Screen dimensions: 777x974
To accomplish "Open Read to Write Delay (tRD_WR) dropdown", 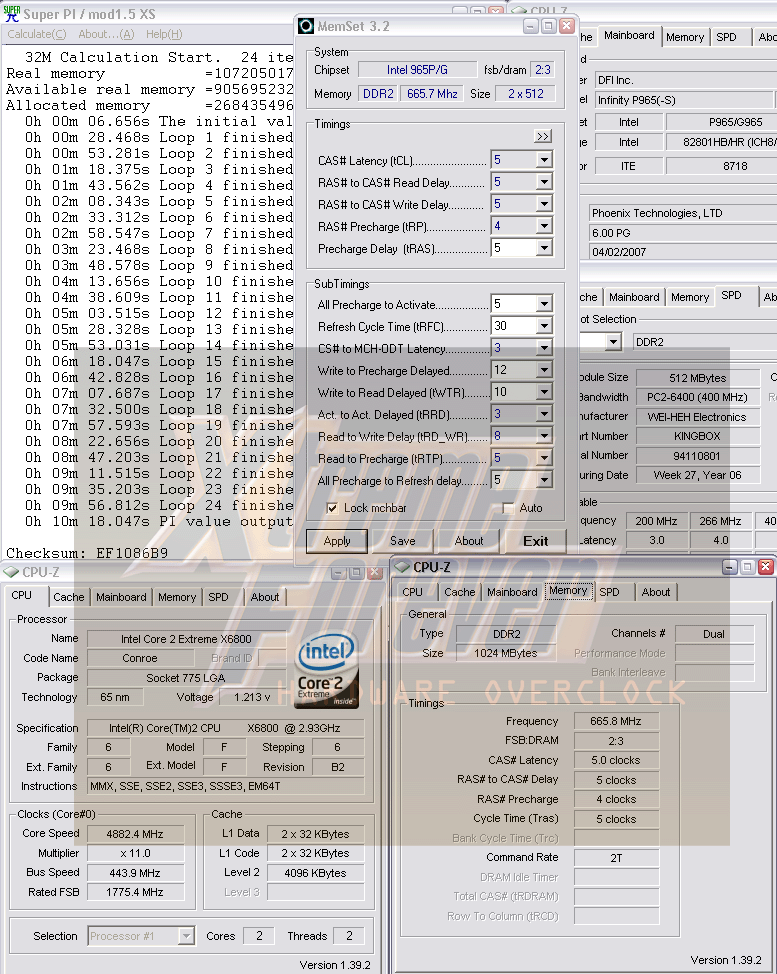I will [544, 437].
